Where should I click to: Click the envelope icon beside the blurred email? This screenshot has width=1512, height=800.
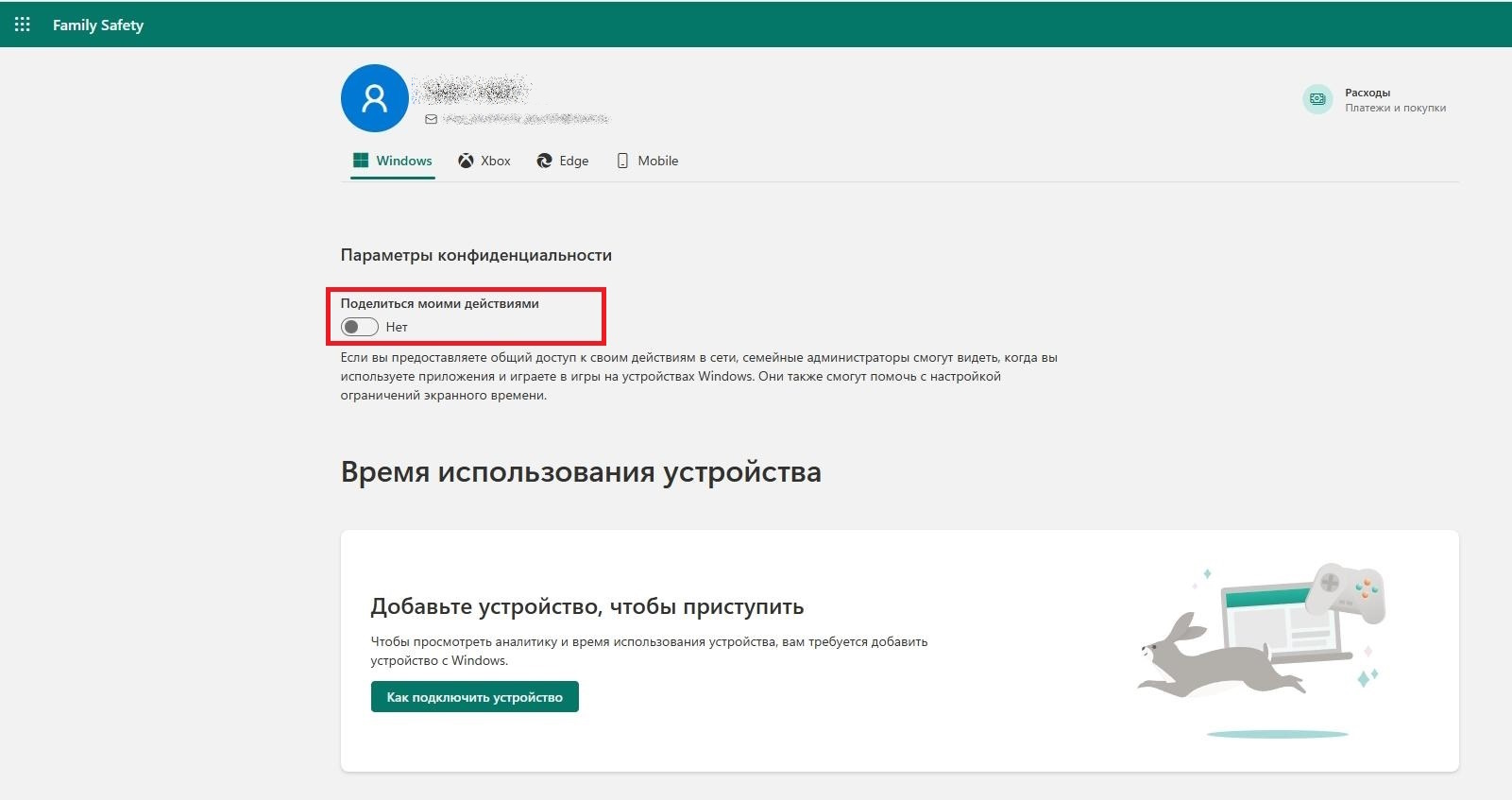pyautogui.click(x=431, y=119)
